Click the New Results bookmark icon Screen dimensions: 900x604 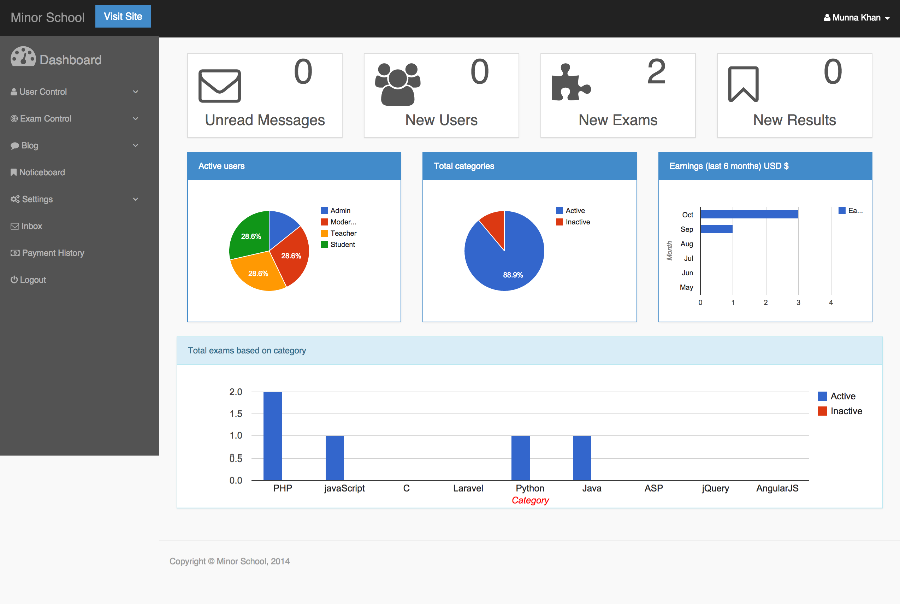click(743, 84)
